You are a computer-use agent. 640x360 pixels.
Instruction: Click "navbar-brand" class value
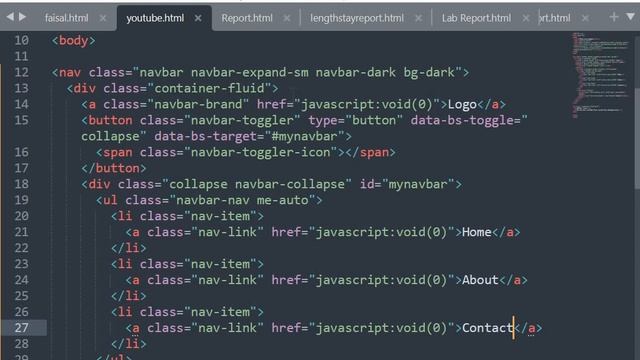pyautogui.click(x=198, y=104)
